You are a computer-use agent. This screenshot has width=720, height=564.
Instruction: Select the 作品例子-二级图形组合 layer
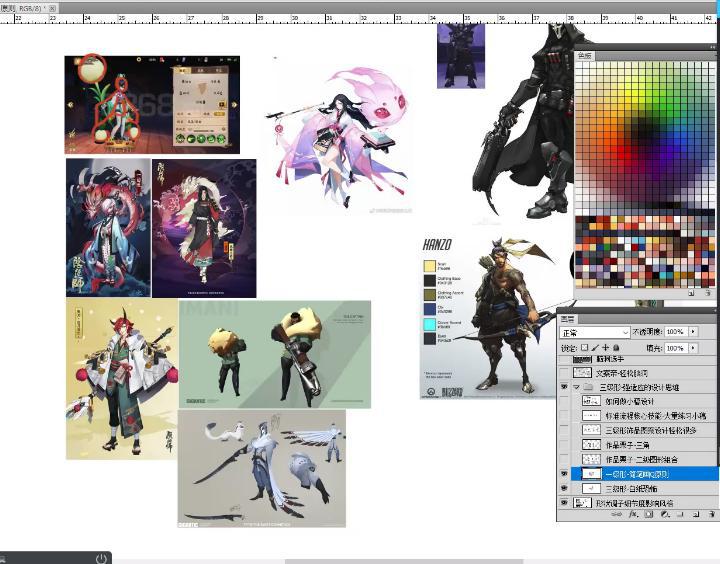coord(643,459)
